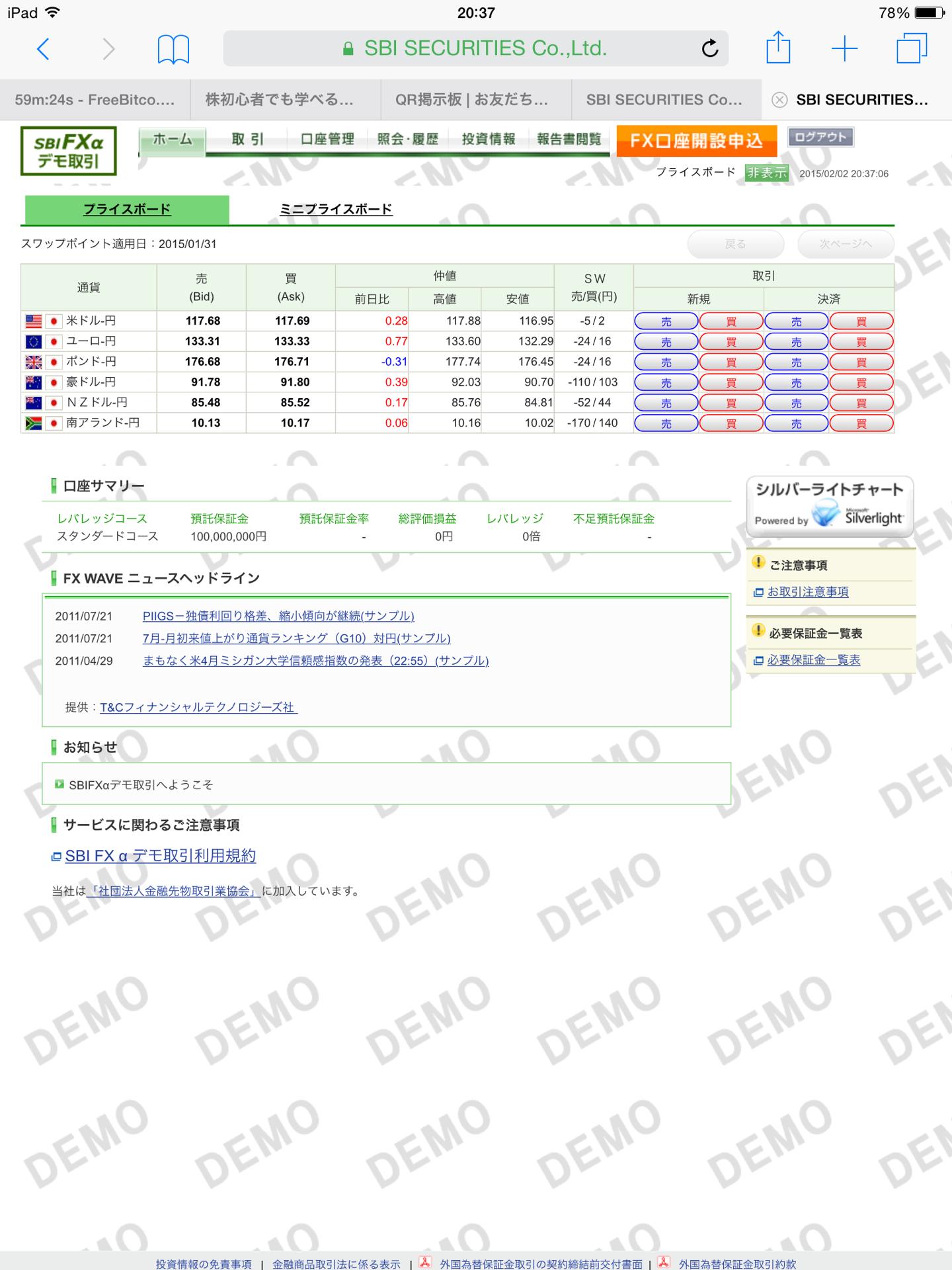Open the T&Cフィナンシャルテクノロジーズ社 link
The image size is (952, 1270).
coord(198,708)
